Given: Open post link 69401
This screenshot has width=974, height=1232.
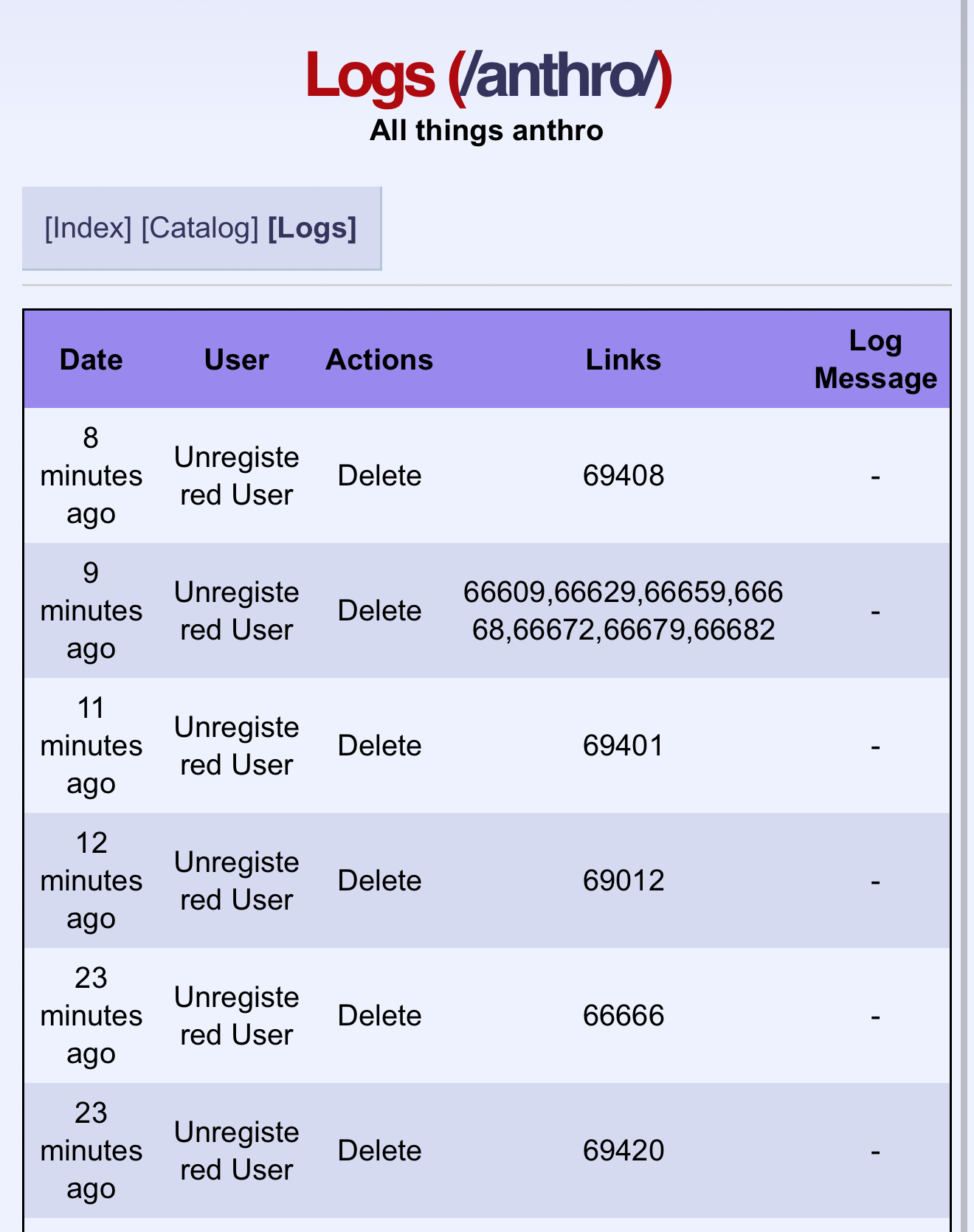Looking at the screenshot, I should (624, 746).
